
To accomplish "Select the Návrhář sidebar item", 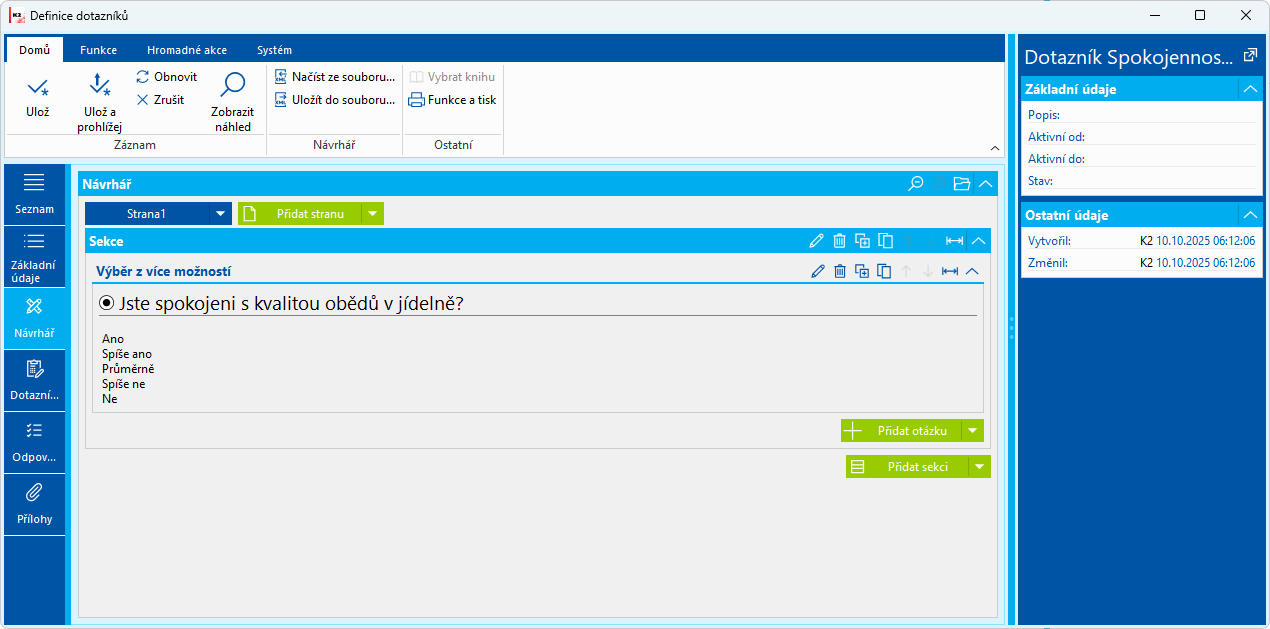I will (x=35, y=319).
